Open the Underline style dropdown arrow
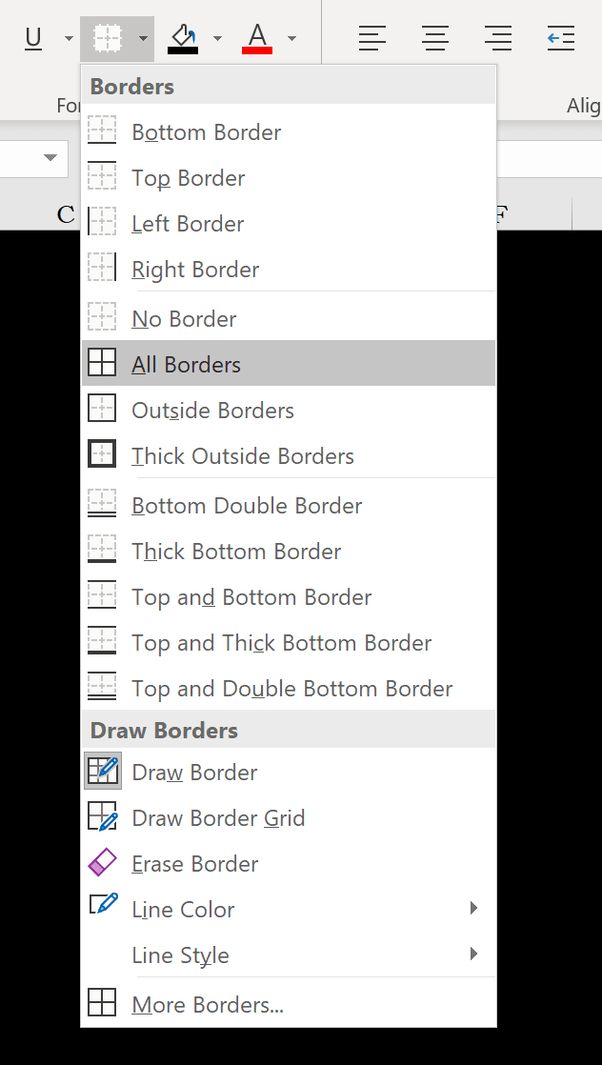 tap(69, 38)
